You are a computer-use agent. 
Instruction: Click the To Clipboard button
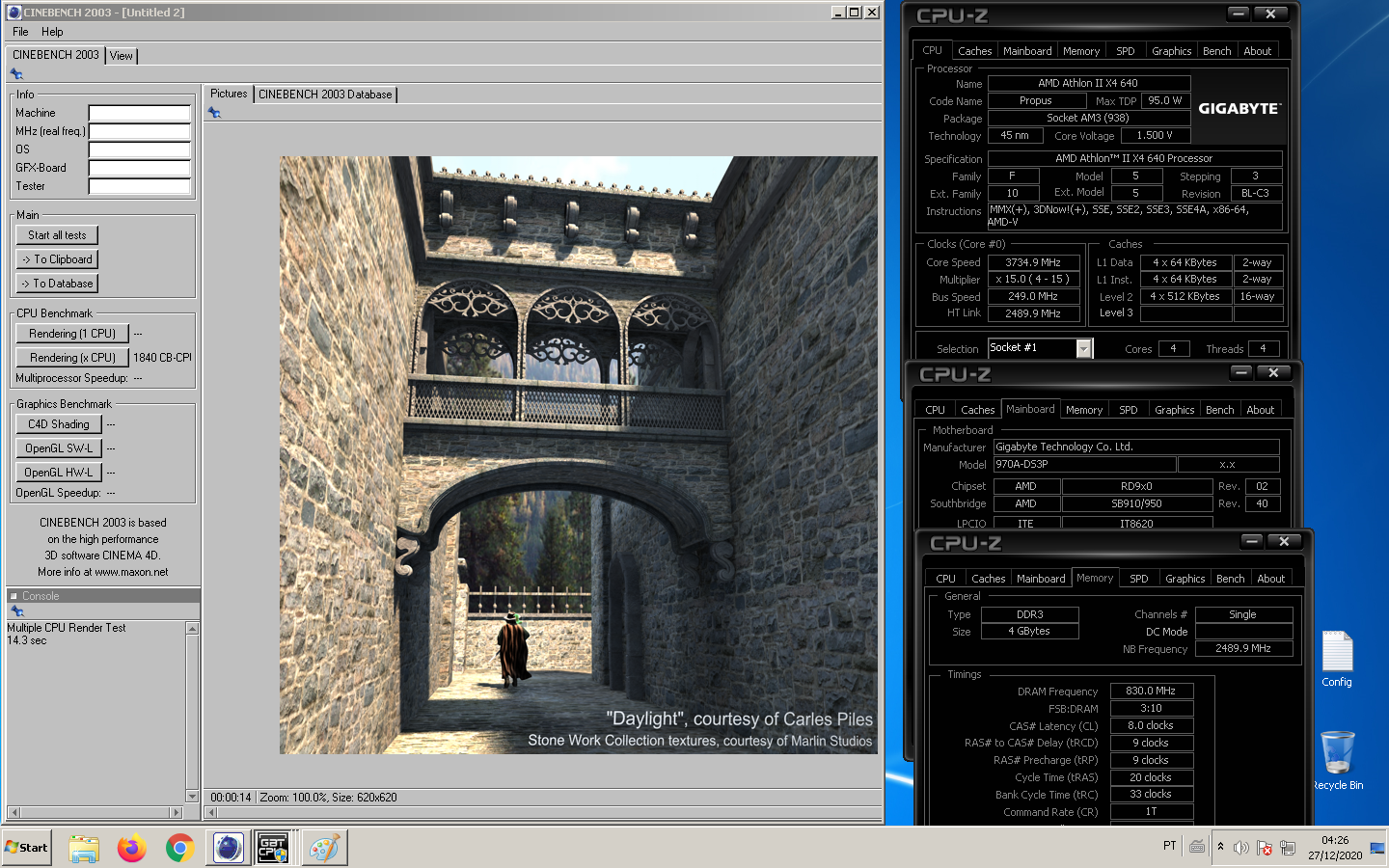click(x=57, y=259)
